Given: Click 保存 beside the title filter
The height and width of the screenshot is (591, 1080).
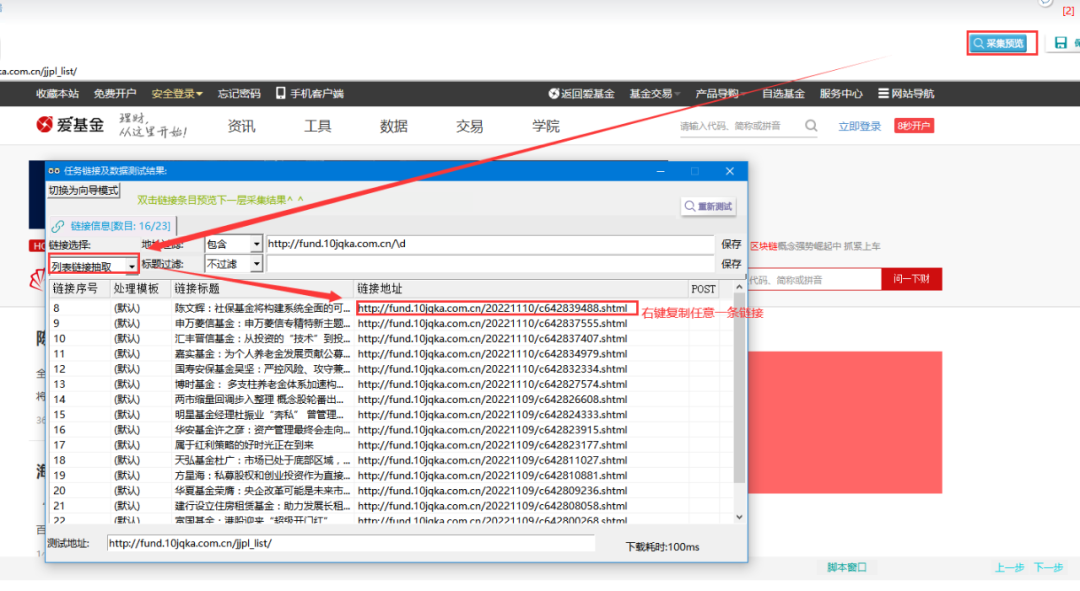Looking at the screenshot, I should tap(731, 264).
